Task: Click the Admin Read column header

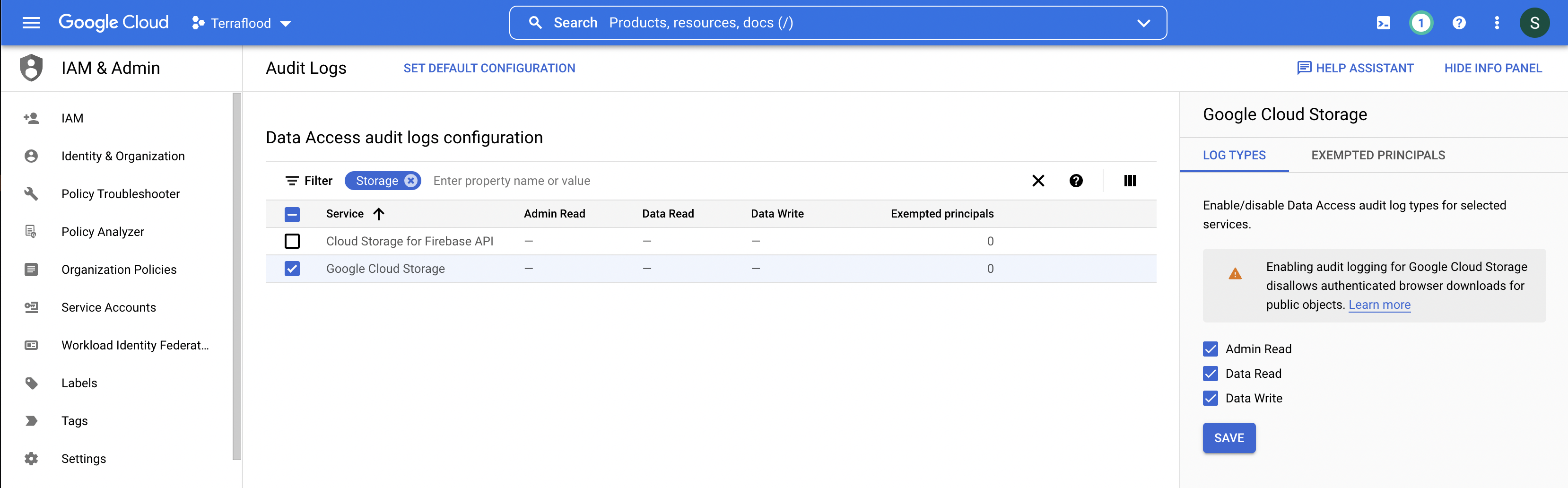Action: tap(554, 214)
